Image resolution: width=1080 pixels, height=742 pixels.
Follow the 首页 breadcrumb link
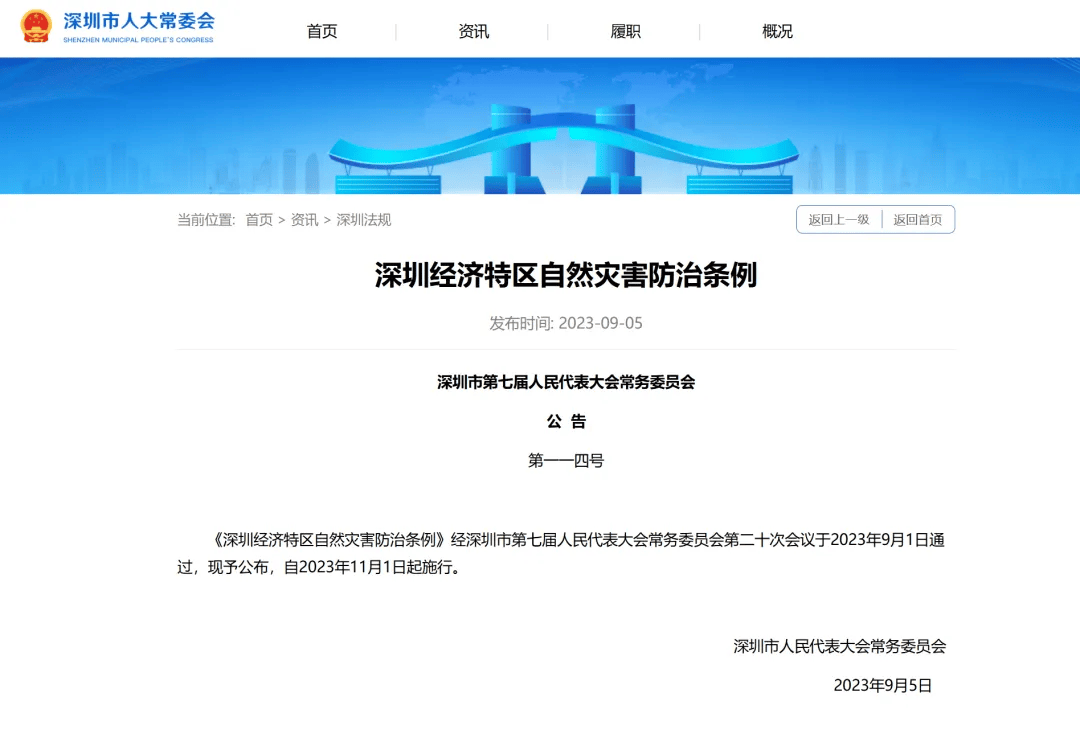(258, 219)
